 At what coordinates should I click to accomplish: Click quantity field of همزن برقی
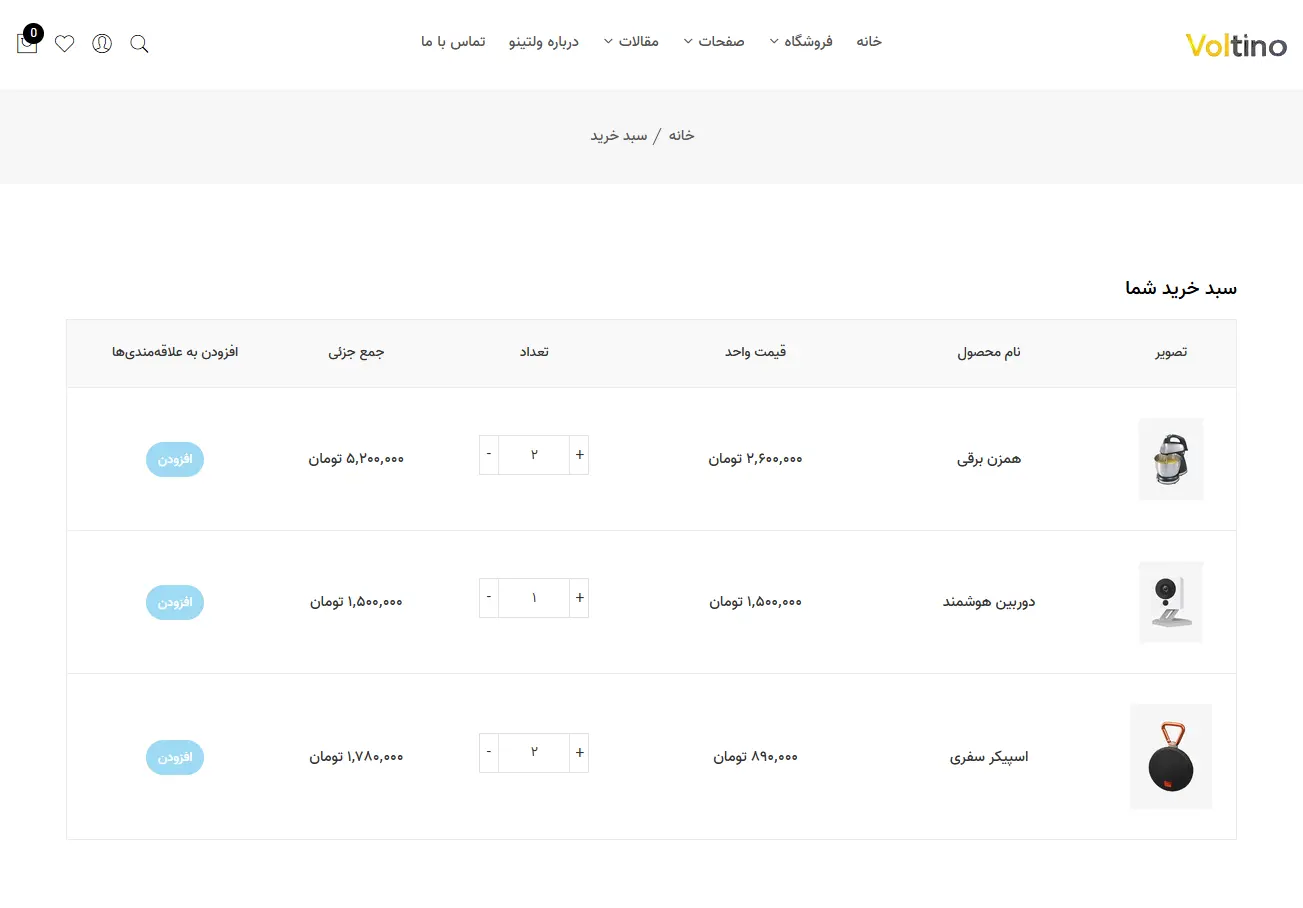534,455
